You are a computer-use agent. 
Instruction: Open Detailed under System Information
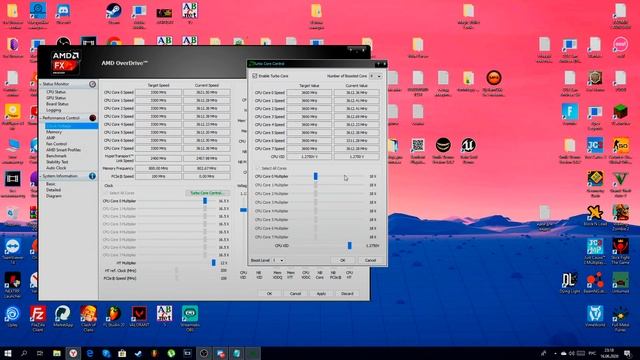click(53, 190)
